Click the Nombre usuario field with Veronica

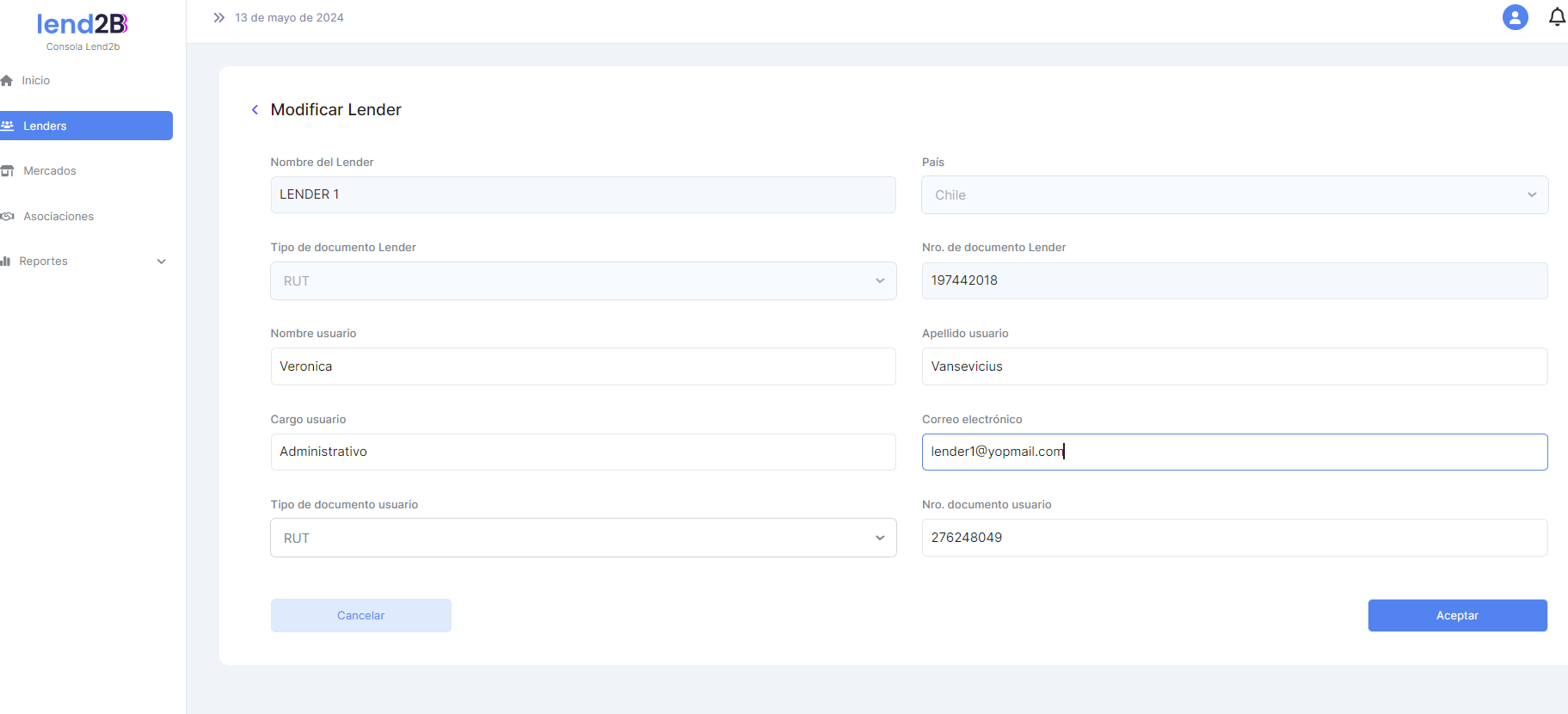pos(583,366)
